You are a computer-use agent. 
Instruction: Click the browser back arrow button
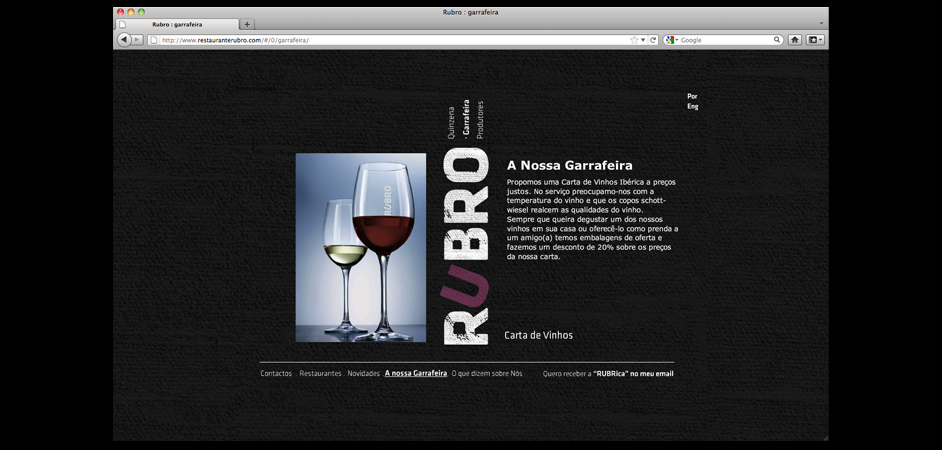[124, 40]
